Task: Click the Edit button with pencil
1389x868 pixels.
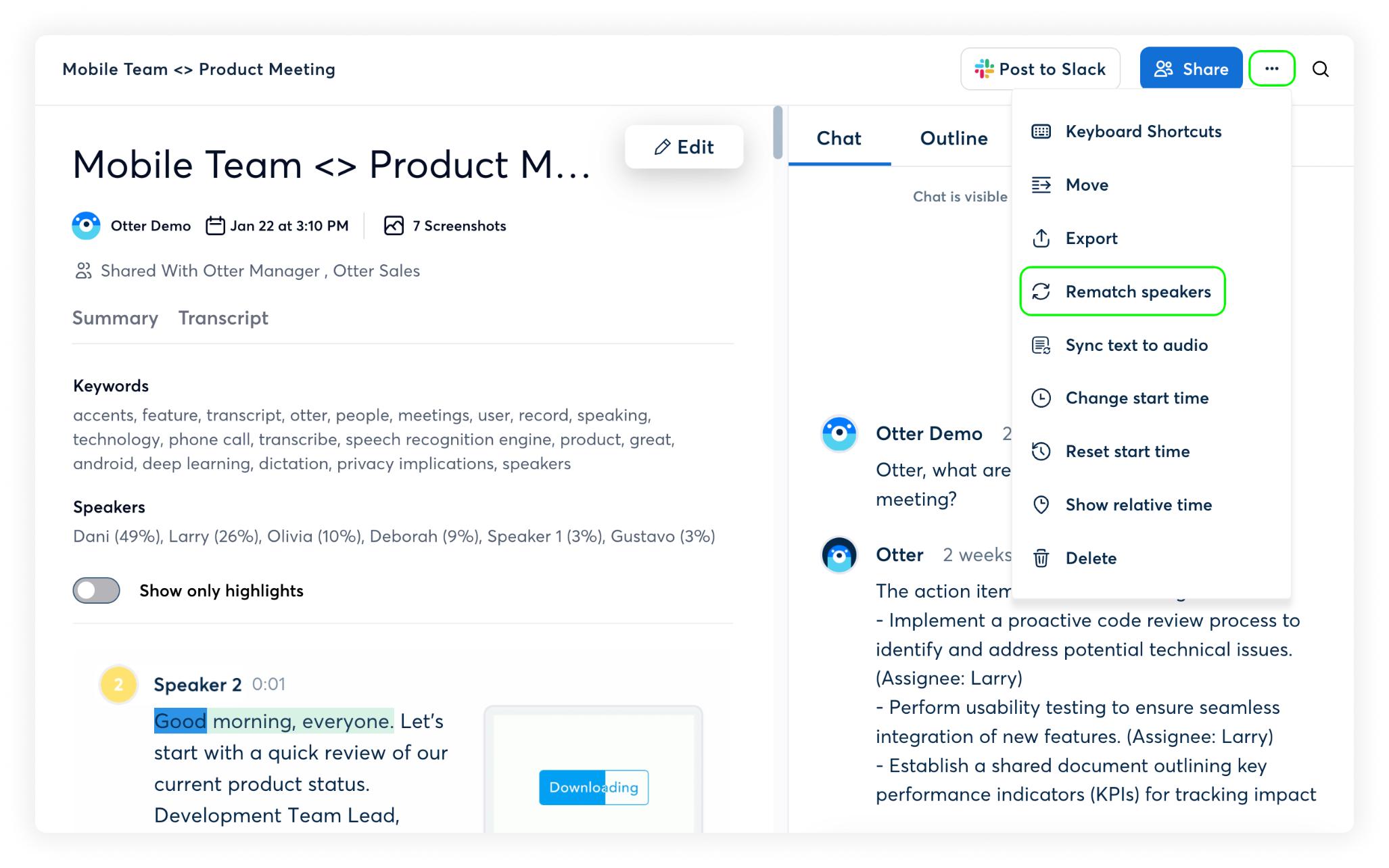Action: 684,147
